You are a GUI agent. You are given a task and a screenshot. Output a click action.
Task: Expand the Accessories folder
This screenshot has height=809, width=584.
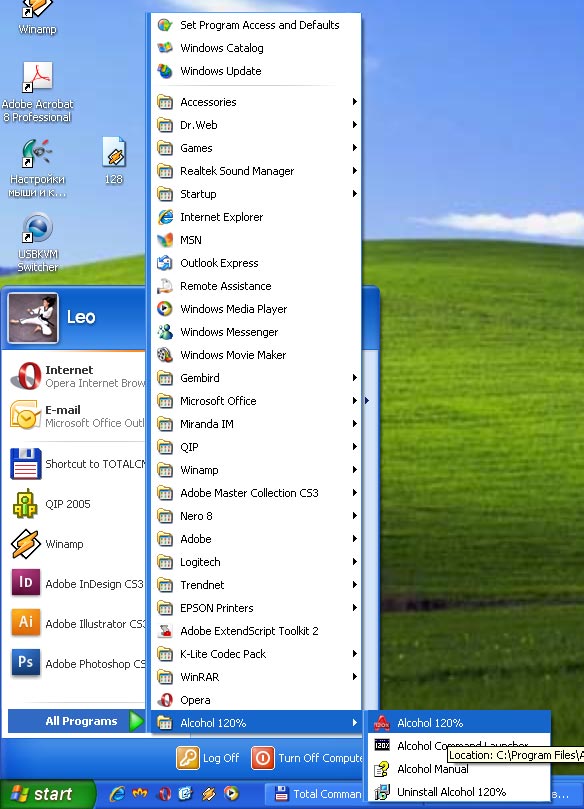point(256,102)
